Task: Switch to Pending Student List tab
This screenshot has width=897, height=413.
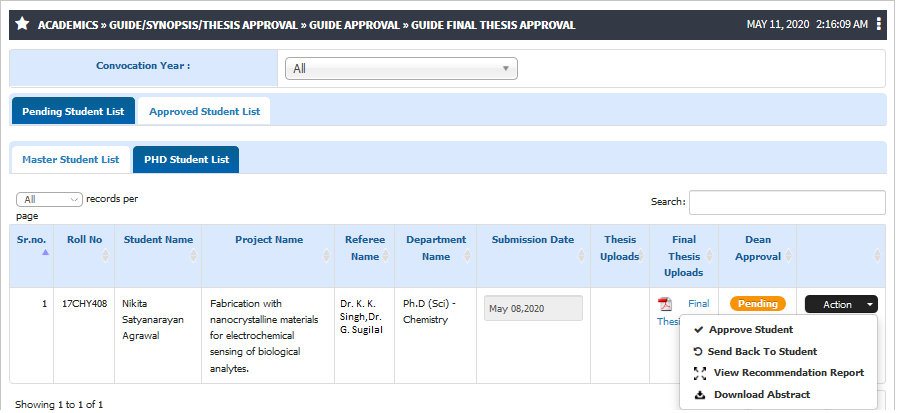Action: point(73,111)
